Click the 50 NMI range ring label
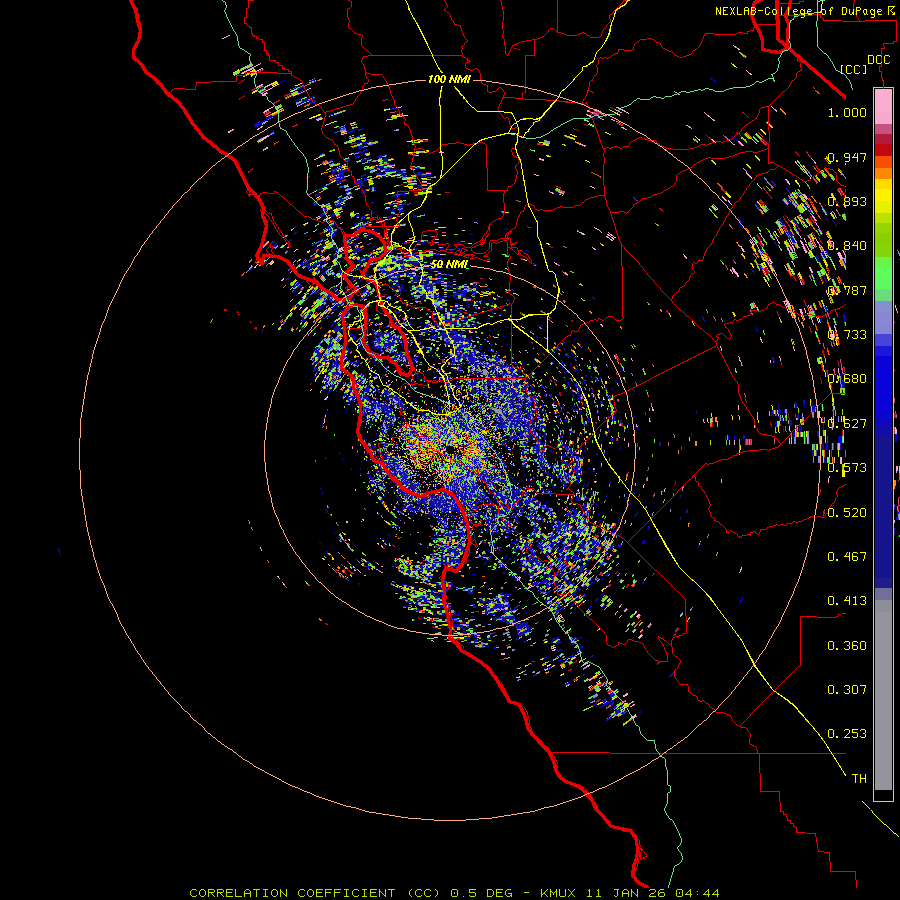900x900 pixels. pyautogui.click(x=449, y=265)
